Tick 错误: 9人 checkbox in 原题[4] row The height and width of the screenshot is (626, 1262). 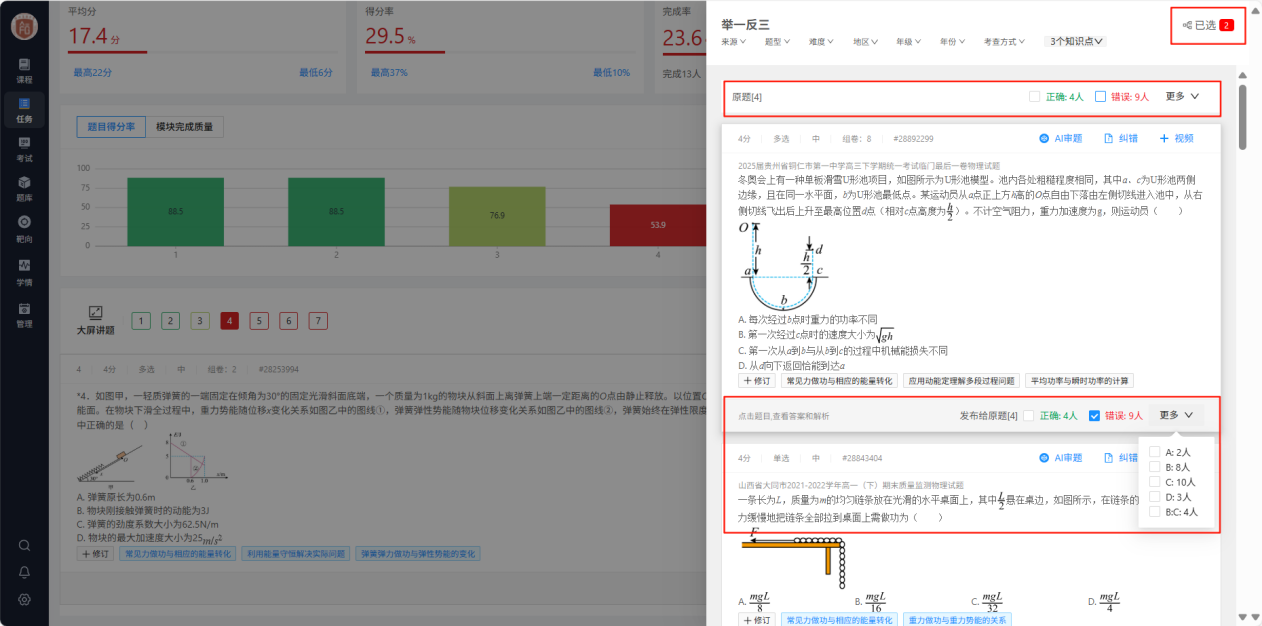coord(1100,97)
